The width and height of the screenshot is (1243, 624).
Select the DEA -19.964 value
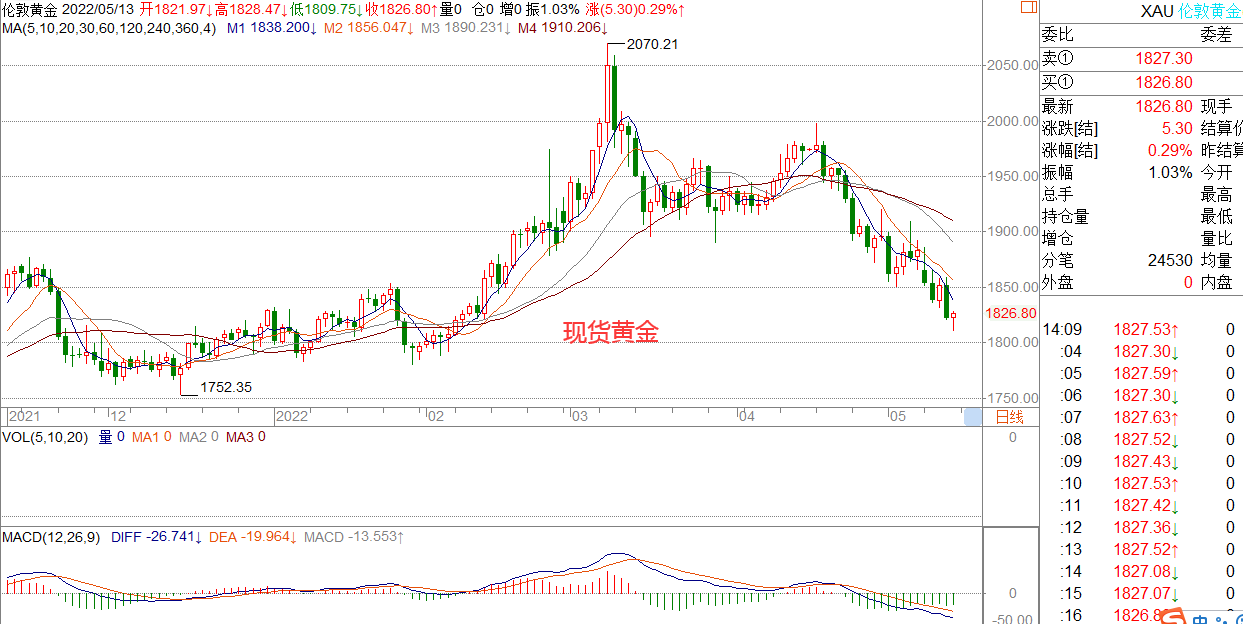pos(254,537)
